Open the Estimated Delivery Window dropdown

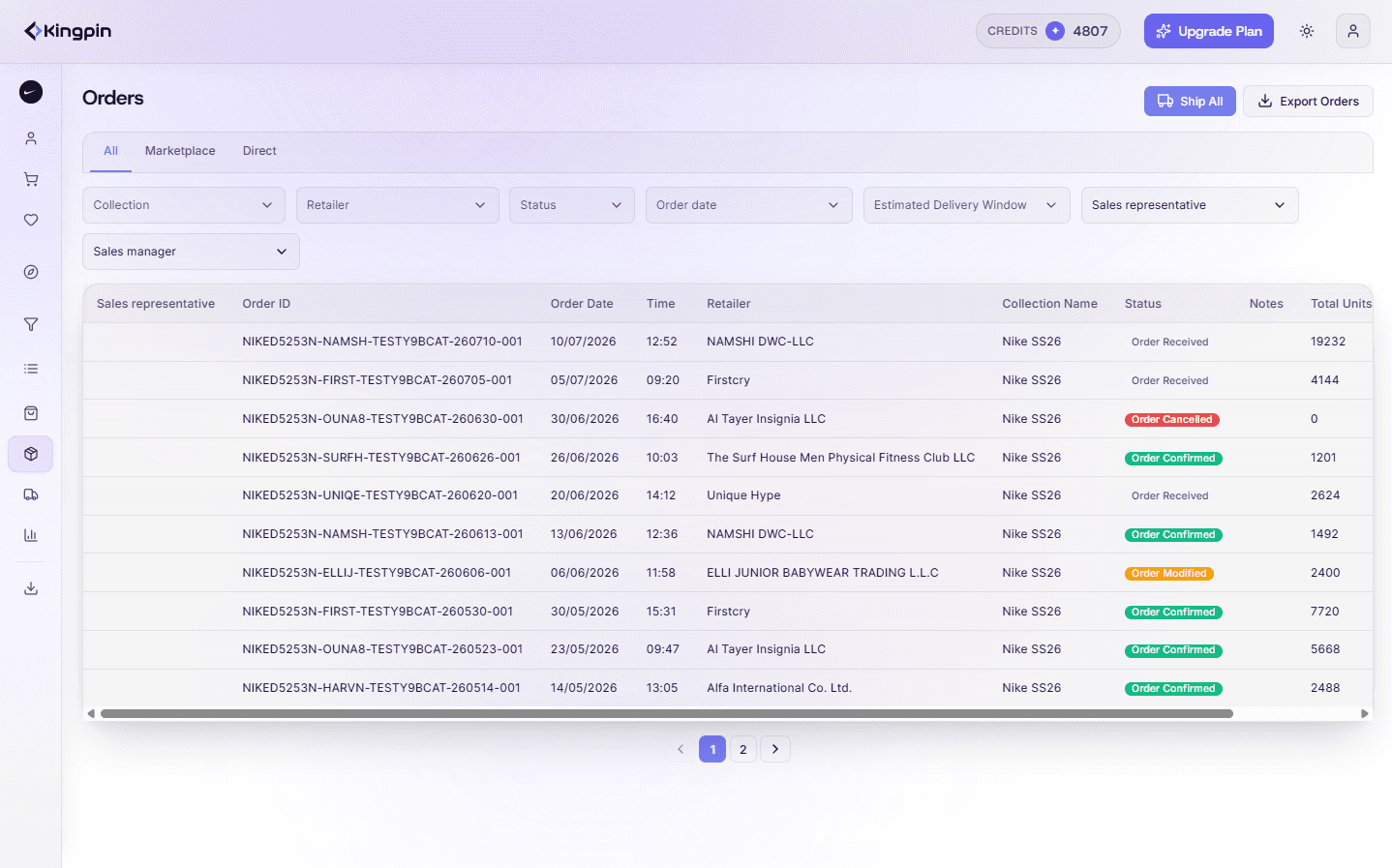(x=967, y=205)
